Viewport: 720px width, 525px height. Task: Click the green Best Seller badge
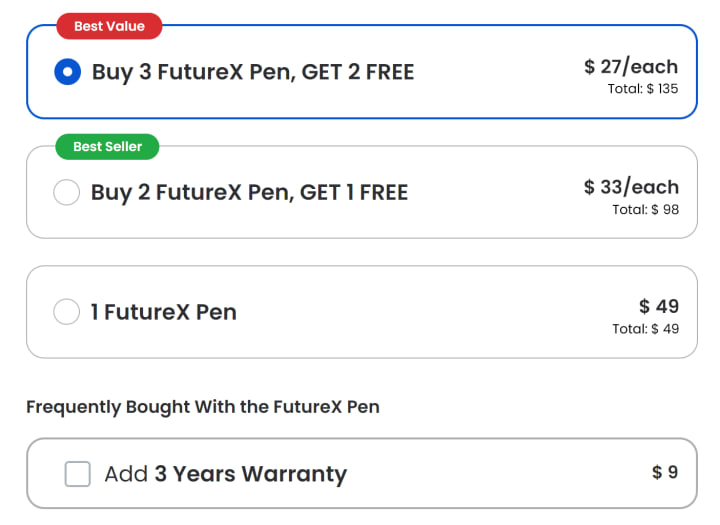108,147
